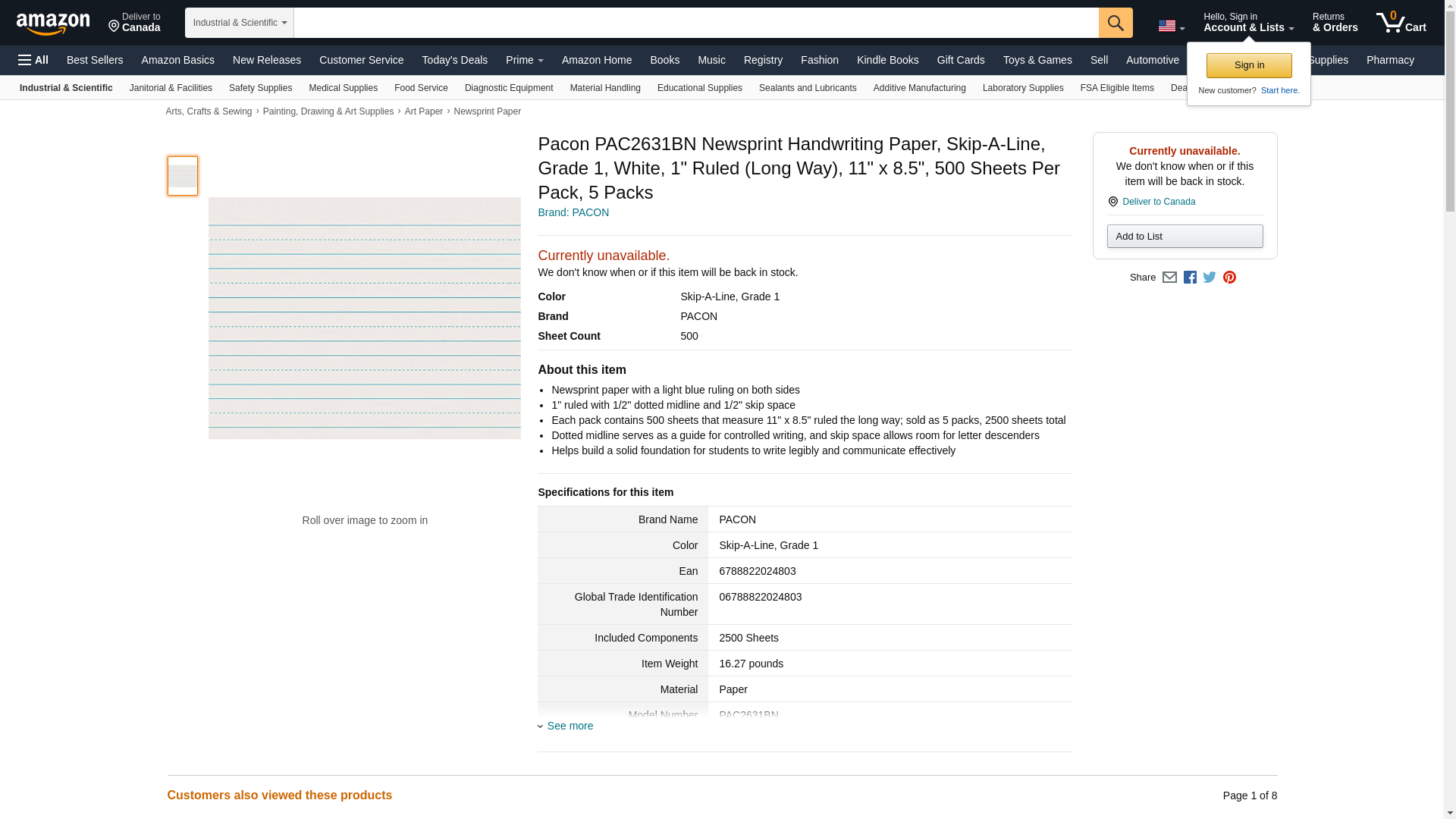The width and height of the screenshot is (1456, 819).
Task: Open the US flag language selector
Action: click(1171, 27)
